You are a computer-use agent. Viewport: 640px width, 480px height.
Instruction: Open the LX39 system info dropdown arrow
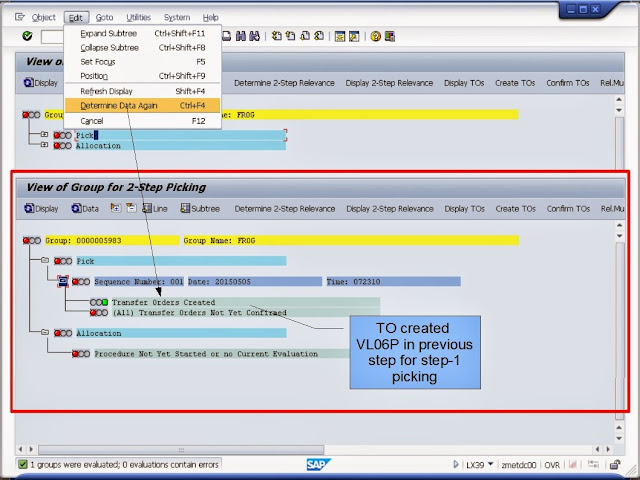[491, 464]
